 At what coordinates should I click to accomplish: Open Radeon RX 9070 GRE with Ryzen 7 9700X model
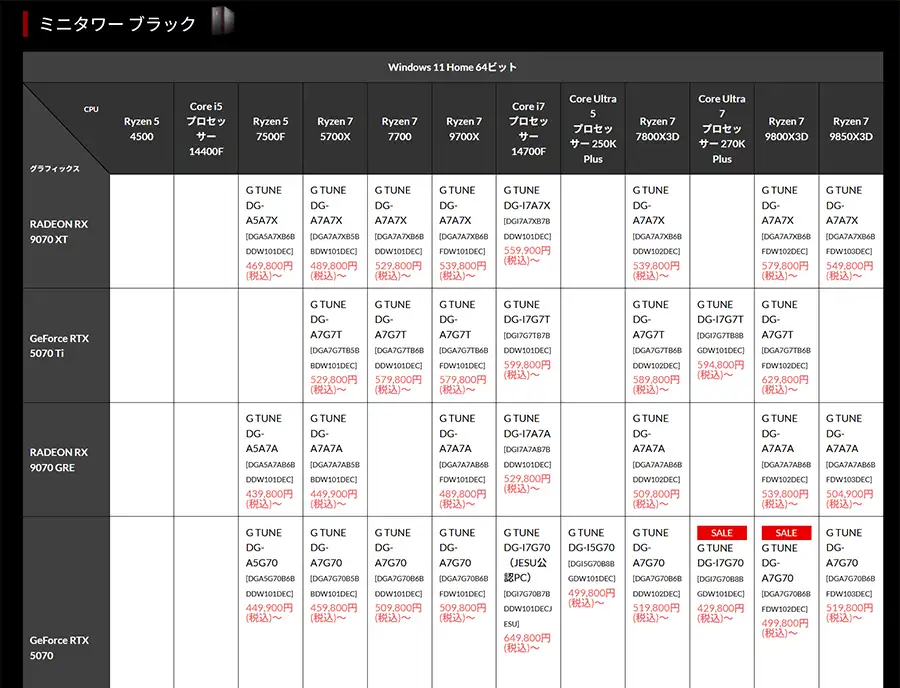click(x=463, y=460)
